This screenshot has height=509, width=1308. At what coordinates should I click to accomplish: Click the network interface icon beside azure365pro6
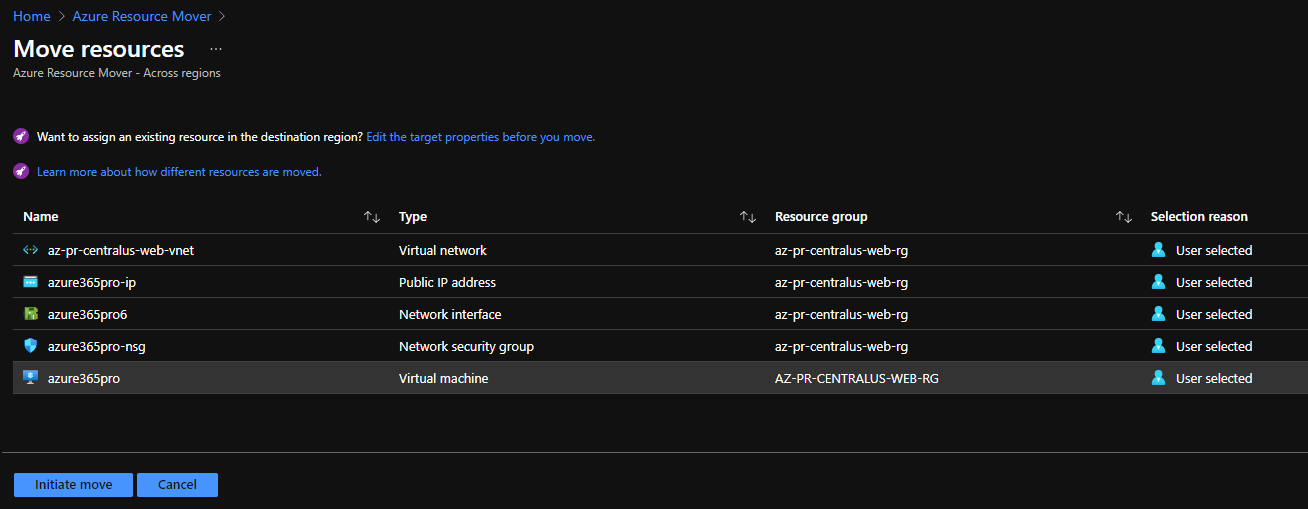click(x=30, y=314)
